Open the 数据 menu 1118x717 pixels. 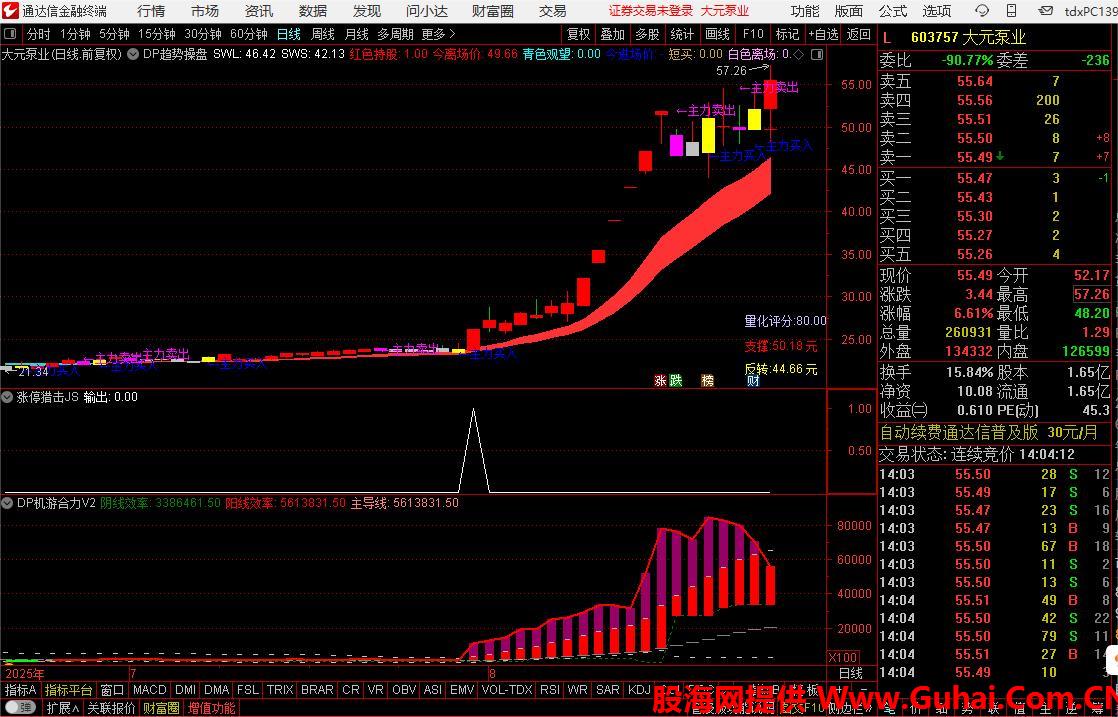tap(313, 11)
